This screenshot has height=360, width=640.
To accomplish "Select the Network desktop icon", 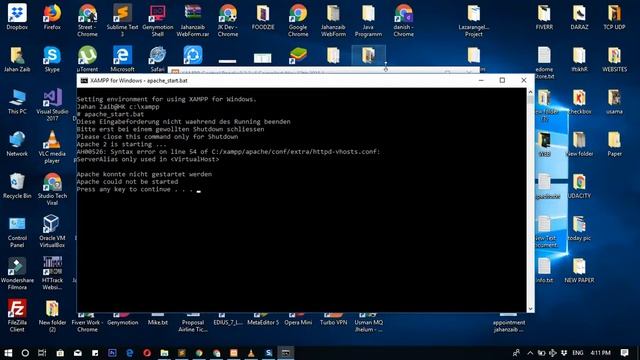I will (17, 144).
